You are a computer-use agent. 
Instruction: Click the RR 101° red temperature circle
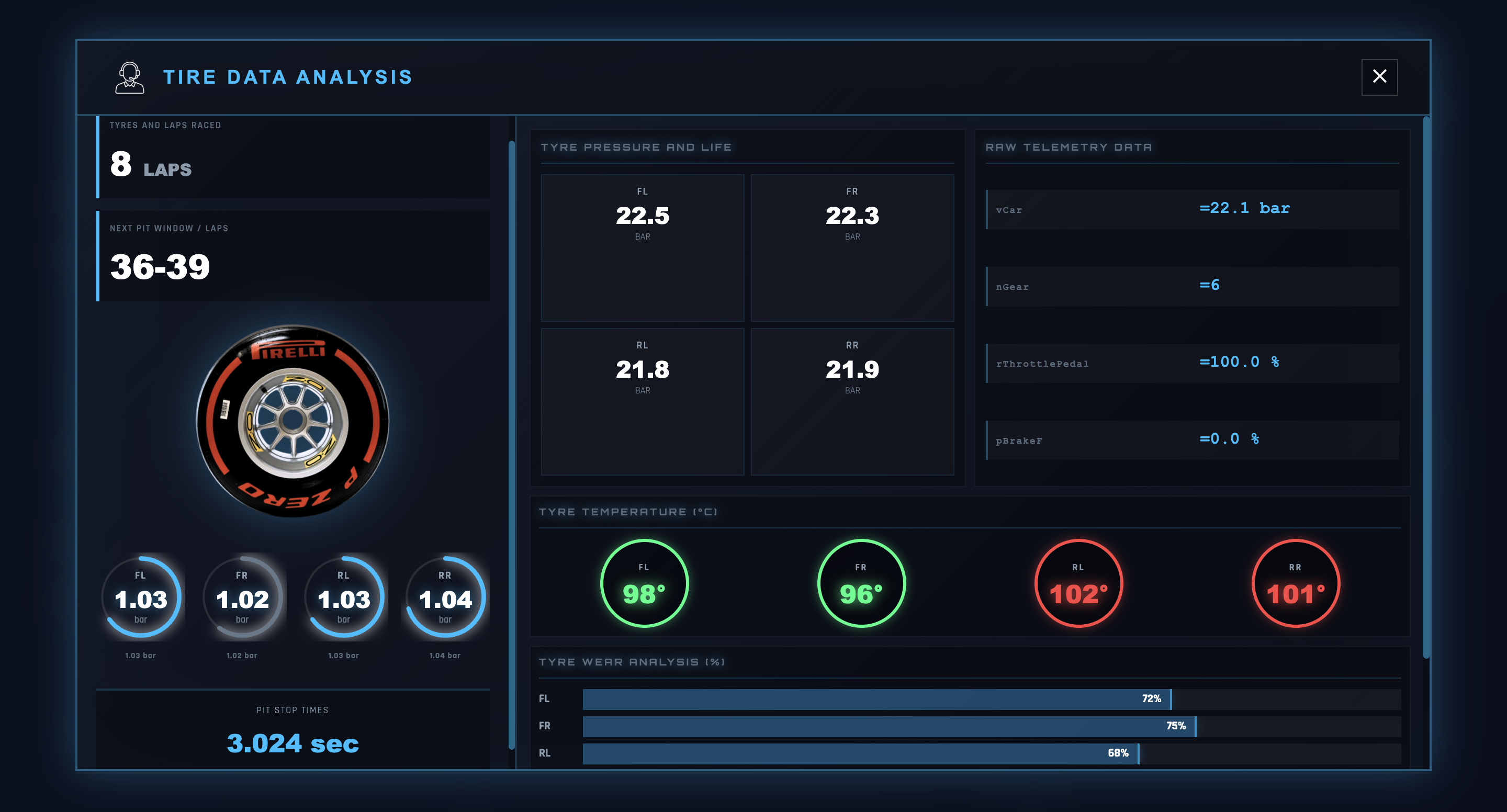pos(1295,583)
